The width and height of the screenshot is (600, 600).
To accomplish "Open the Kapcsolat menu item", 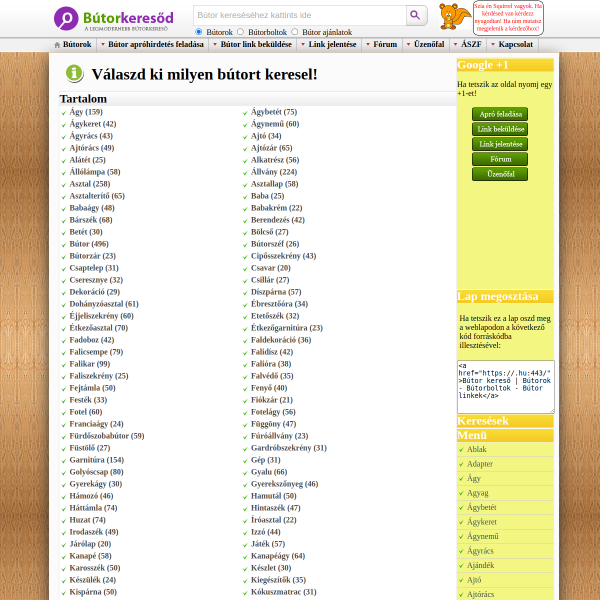I will pyautogui.click(x=515, y=44).
